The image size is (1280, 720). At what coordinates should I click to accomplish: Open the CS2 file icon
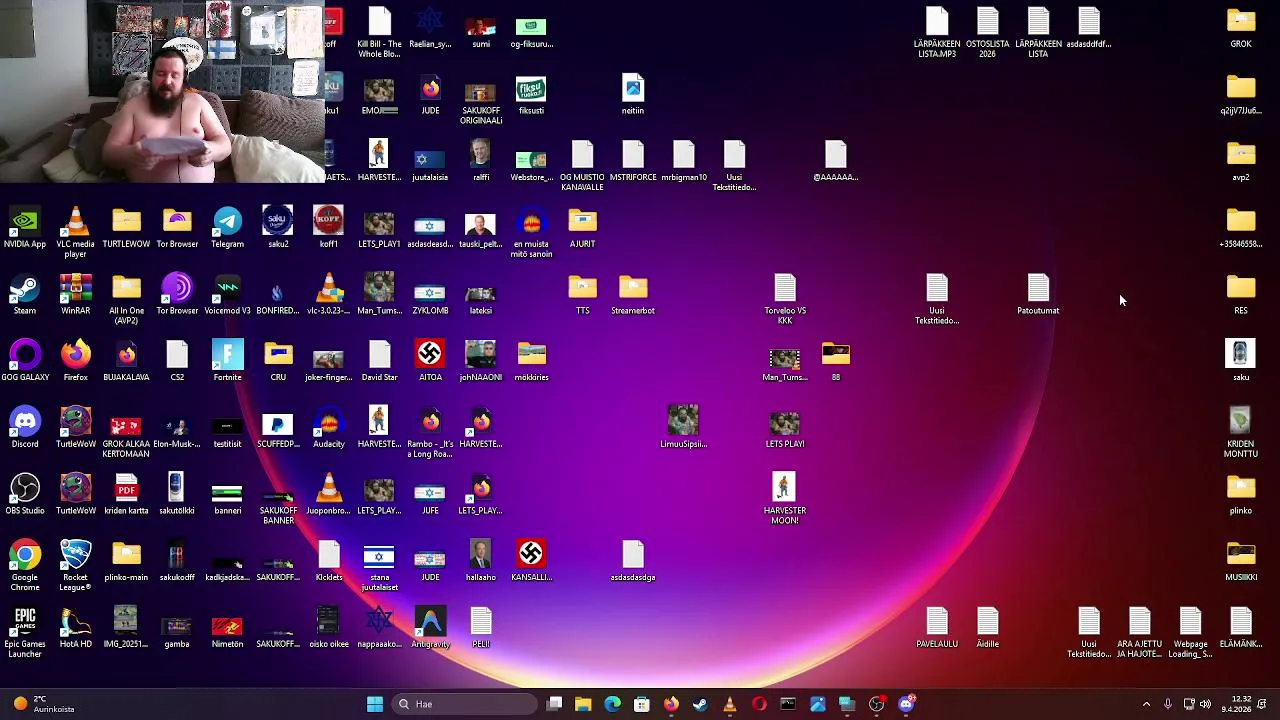[x=177, y=361]
